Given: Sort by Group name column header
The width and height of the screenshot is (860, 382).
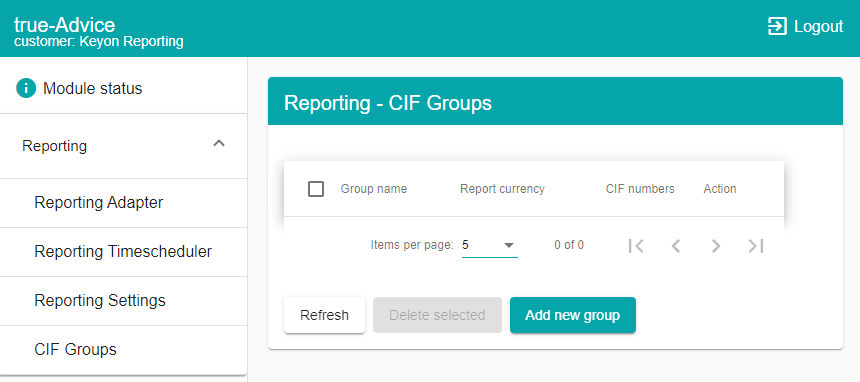Looking at the screenshot, I should pyautogui.click(x=374, y=189).
